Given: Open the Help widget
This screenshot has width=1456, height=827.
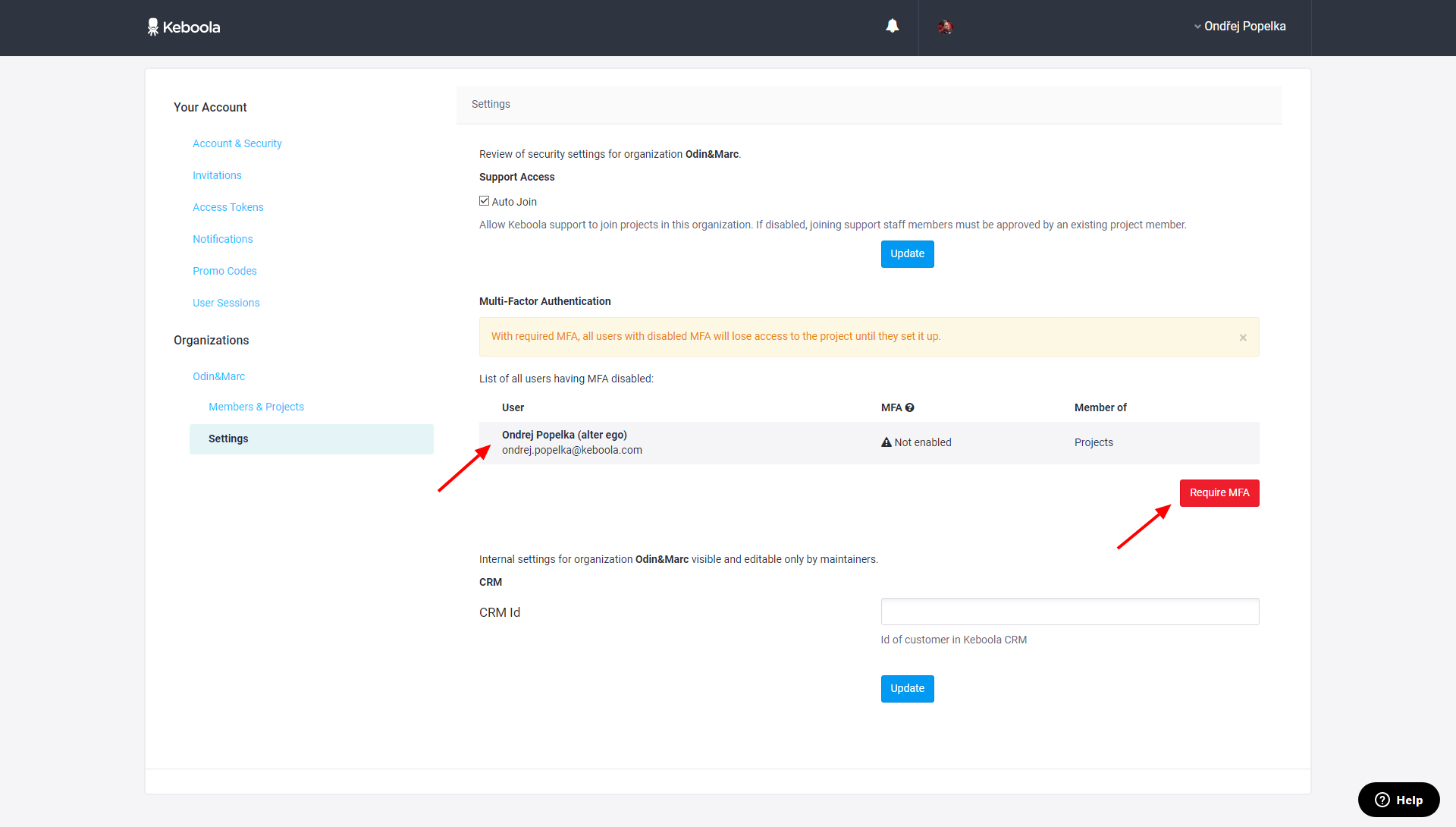Looking at the screenshot, I should point(1398,800).
